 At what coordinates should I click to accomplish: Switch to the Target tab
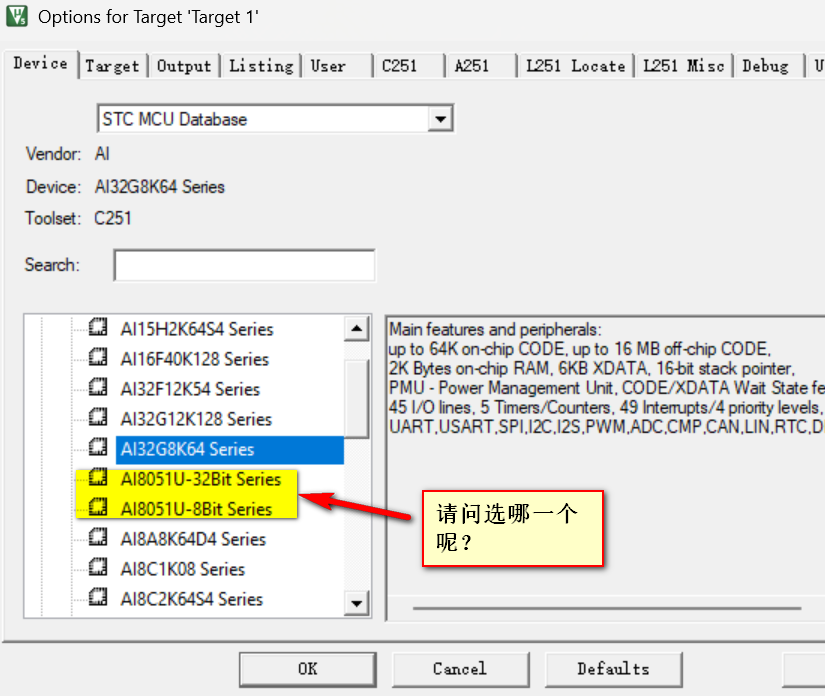[113, 66]
